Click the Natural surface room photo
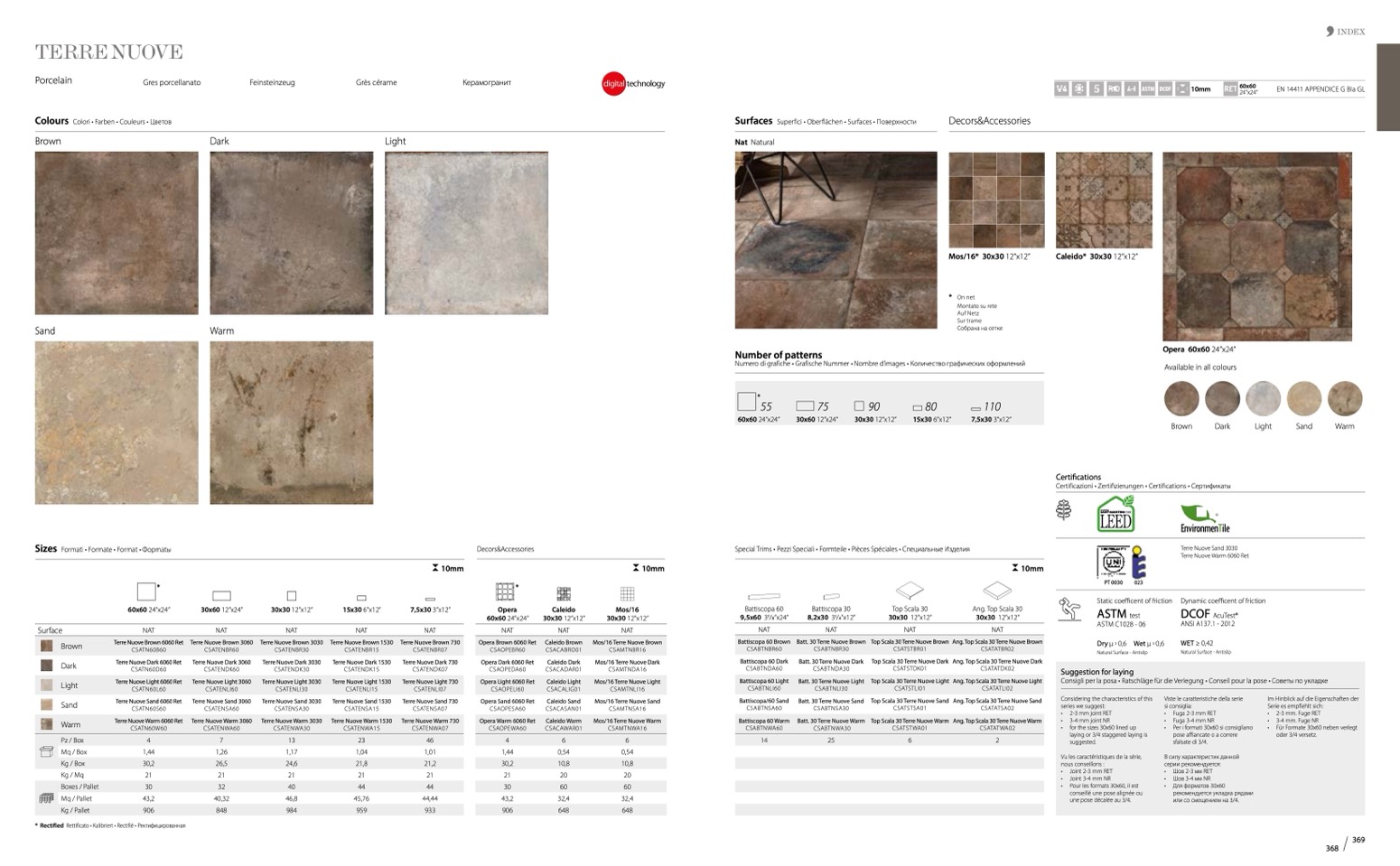Screen dimensions: 1400x866 click(835, 240)
